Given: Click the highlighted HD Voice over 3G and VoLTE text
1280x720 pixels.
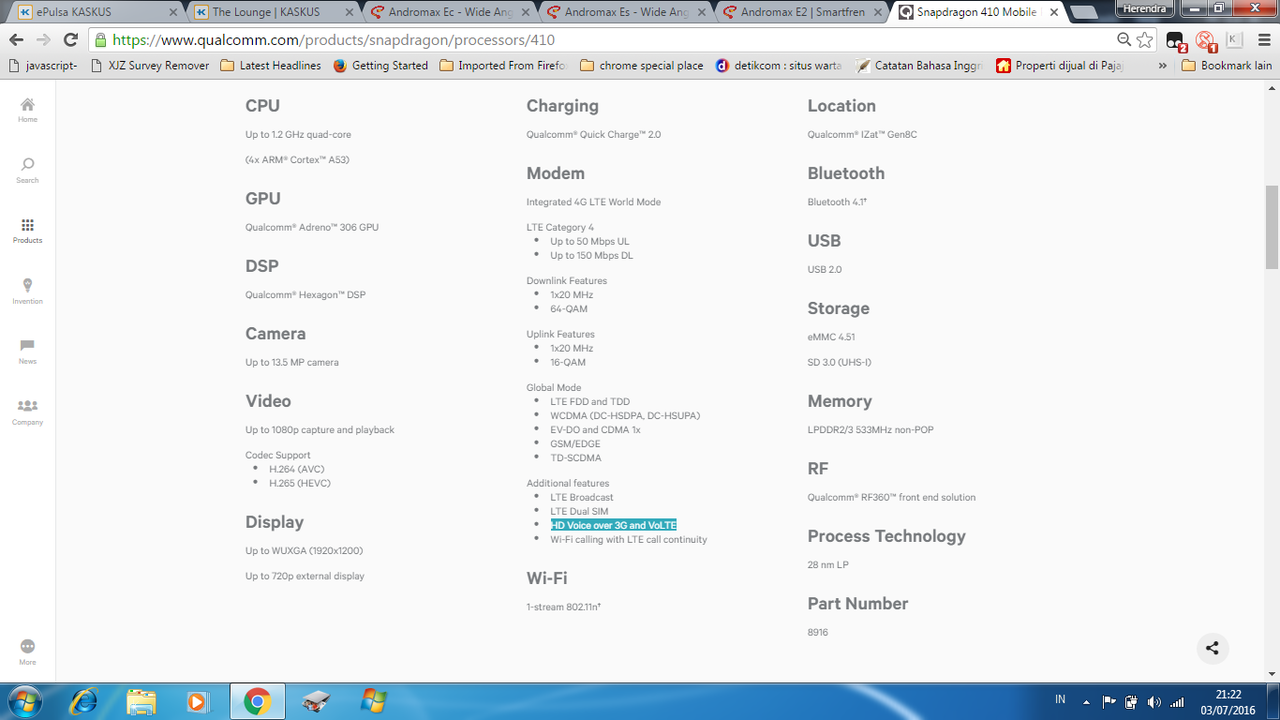Looking at the screenshot, I should click(613, 525).
